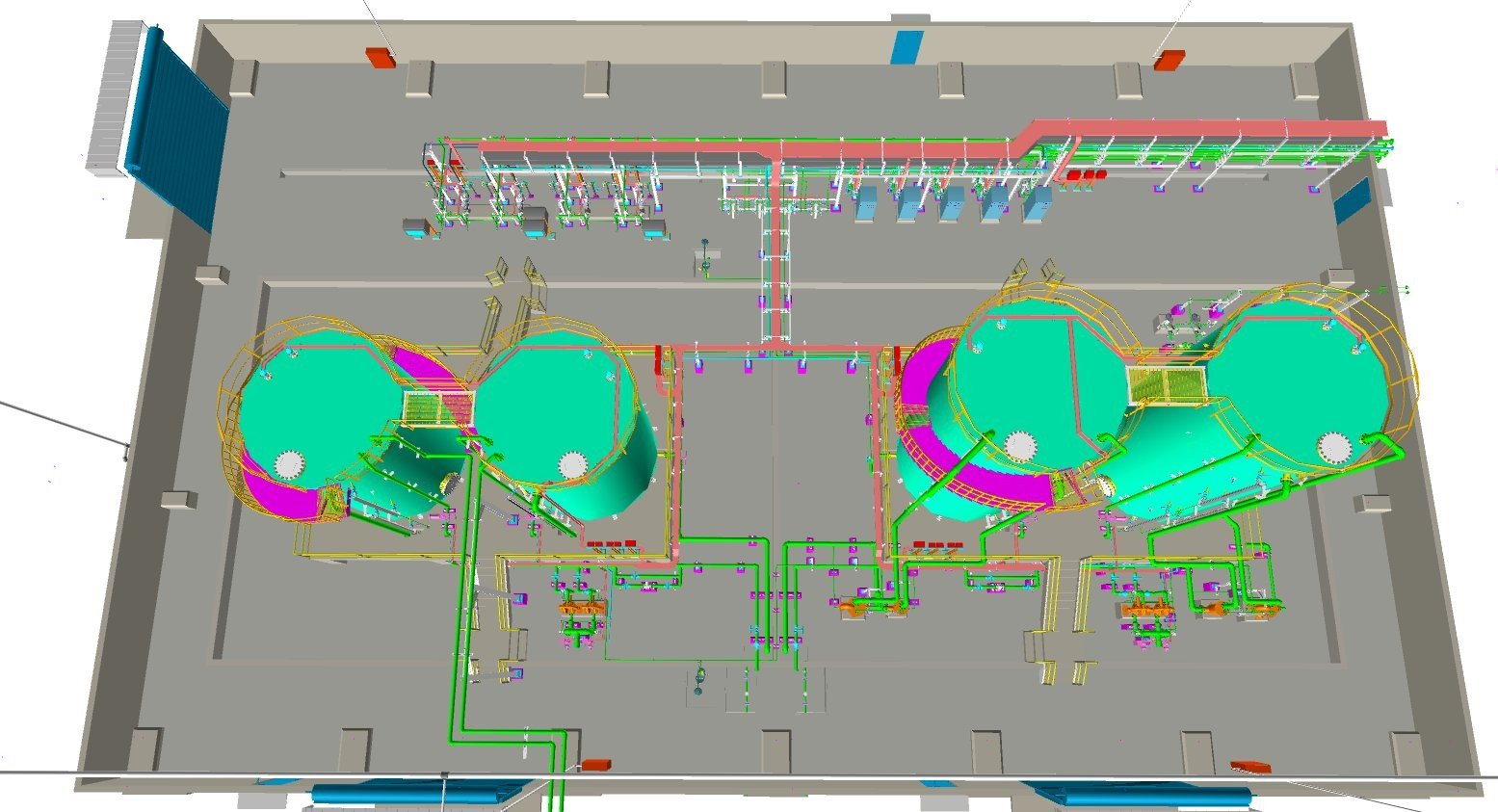Select the small blue door on the top wall
Viewport: 1498px width, 812px height.
click(x=907, y=46)
